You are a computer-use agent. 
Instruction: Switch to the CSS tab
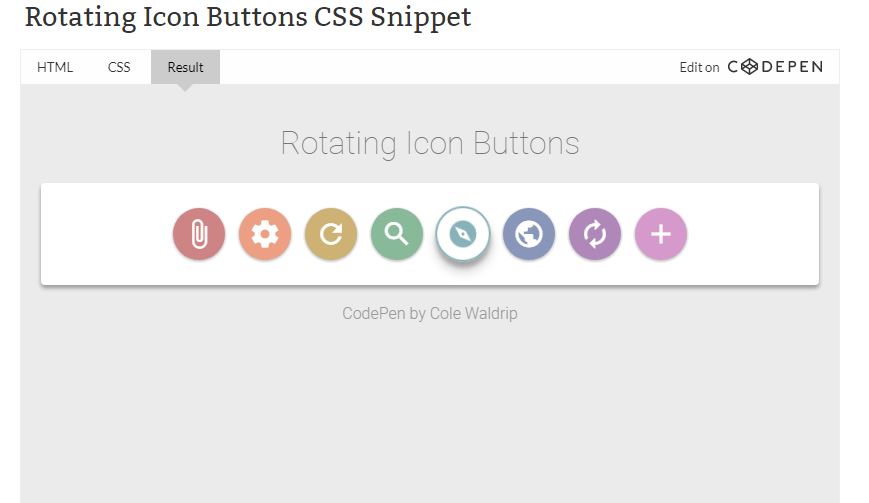[119, 67]
